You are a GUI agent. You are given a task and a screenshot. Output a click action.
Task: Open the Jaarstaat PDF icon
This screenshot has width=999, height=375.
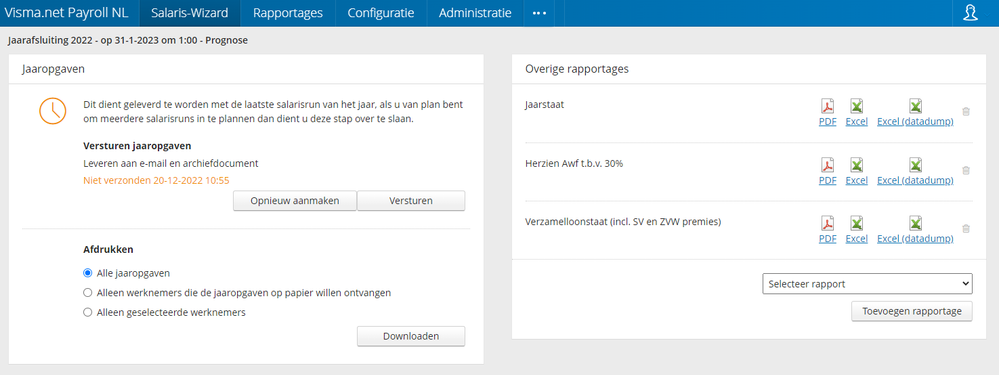click(827, 106)
